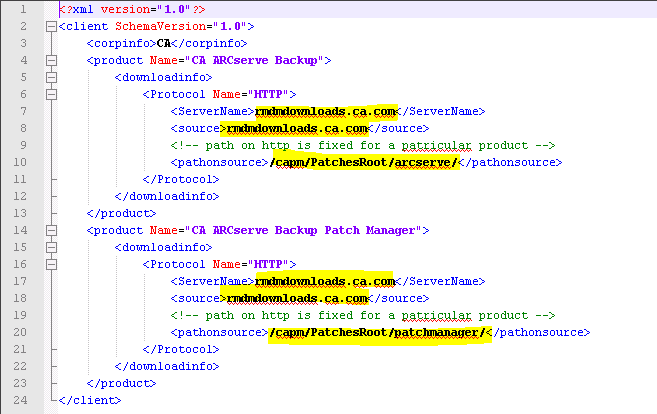Collapse the downloadinfo fold on line 15

(x=51, y=248)
